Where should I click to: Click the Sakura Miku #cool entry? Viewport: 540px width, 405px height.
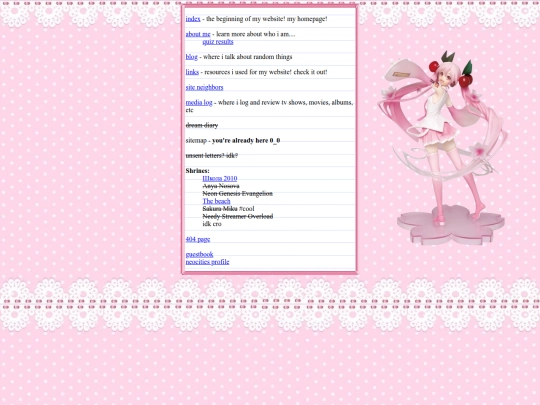(x=228, y=209)
